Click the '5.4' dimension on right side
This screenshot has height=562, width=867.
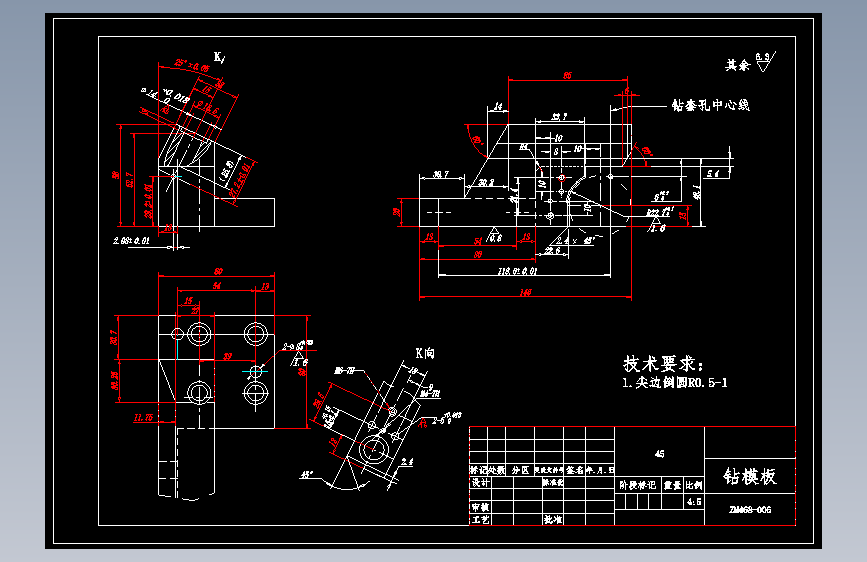pyautogui.click(x=713, y=174)
